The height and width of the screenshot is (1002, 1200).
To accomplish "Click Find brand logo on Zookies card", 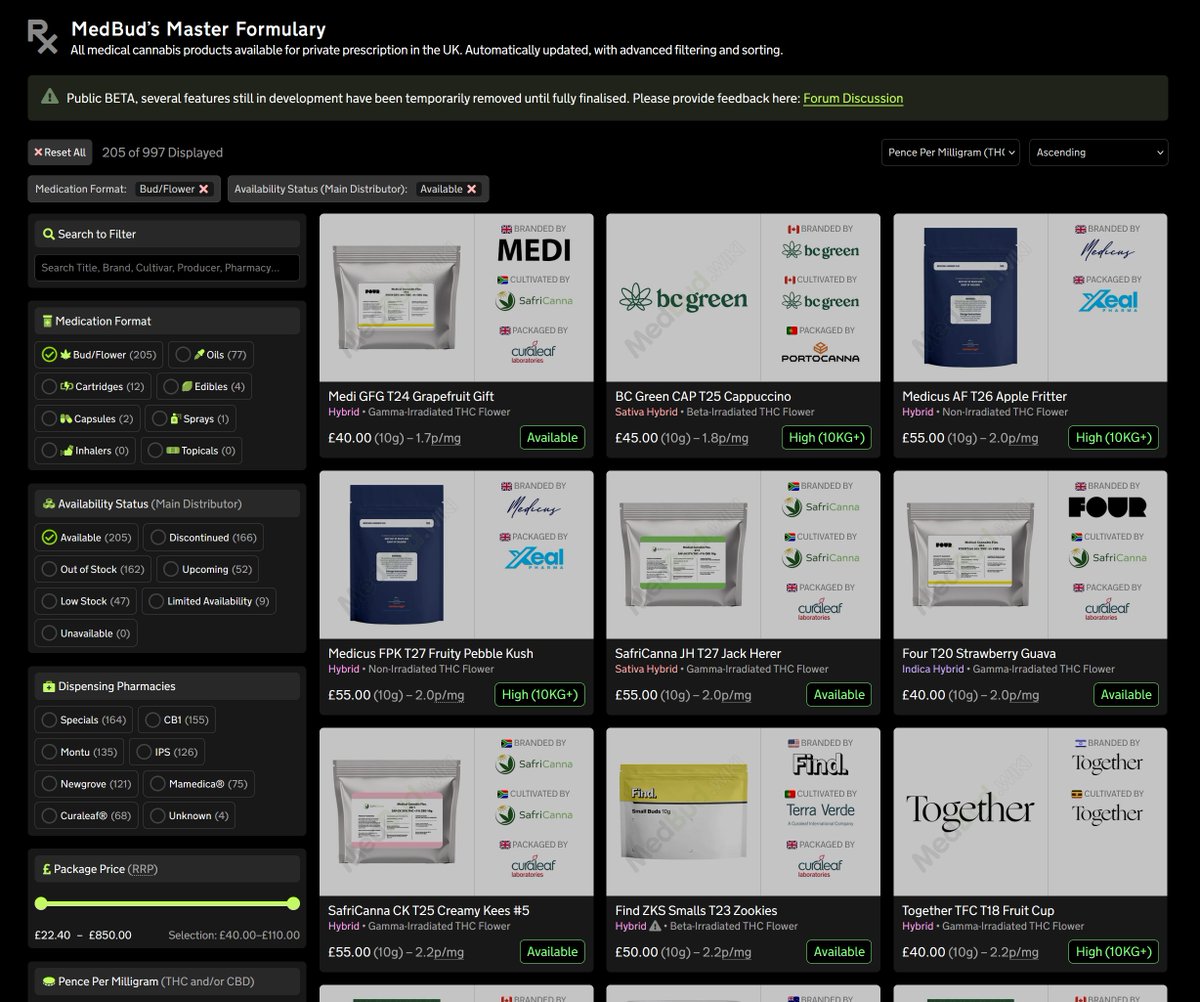I will [x=821, y=765].
